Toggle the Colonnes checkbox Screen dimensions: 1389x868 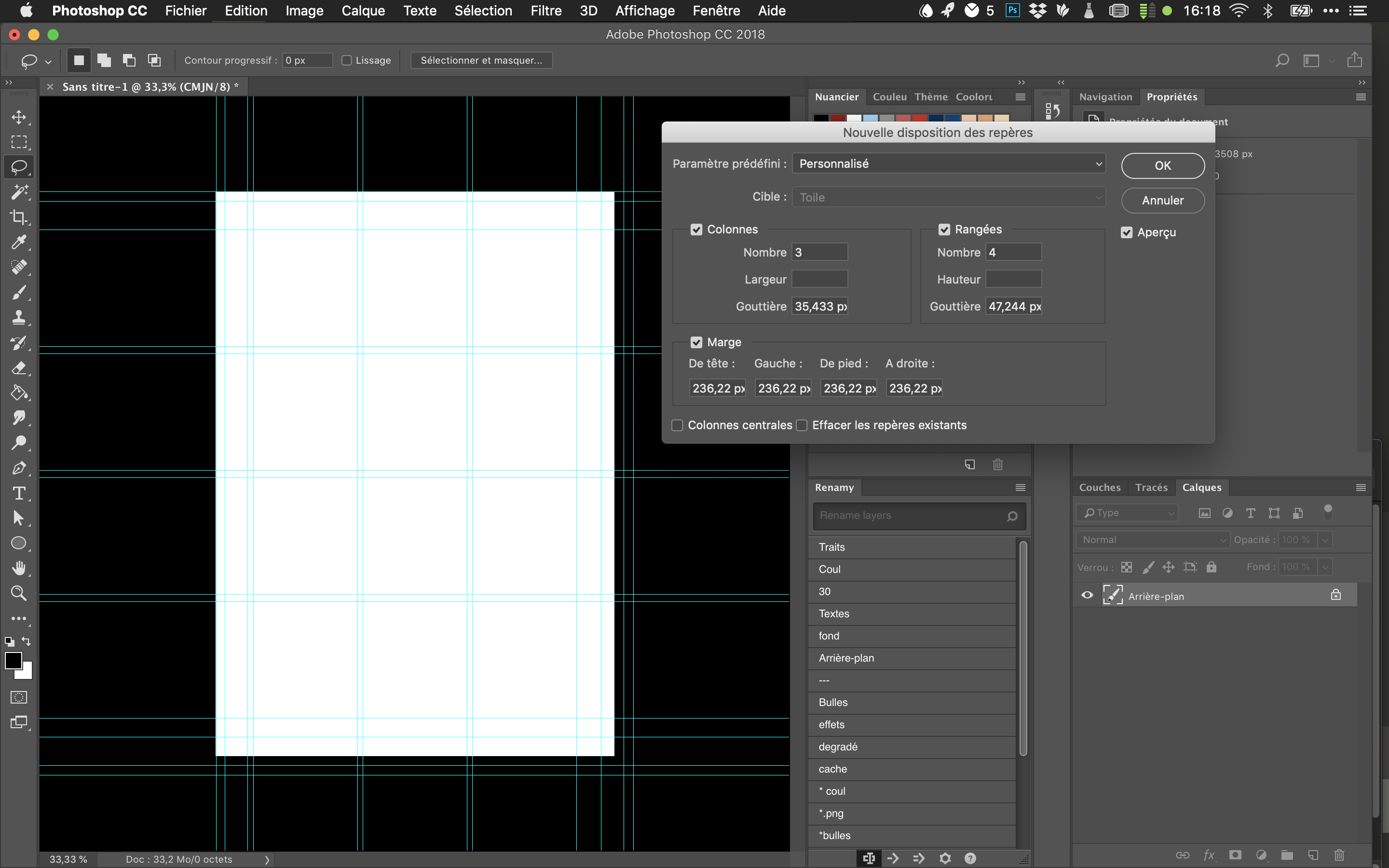(x=697, y=228)
